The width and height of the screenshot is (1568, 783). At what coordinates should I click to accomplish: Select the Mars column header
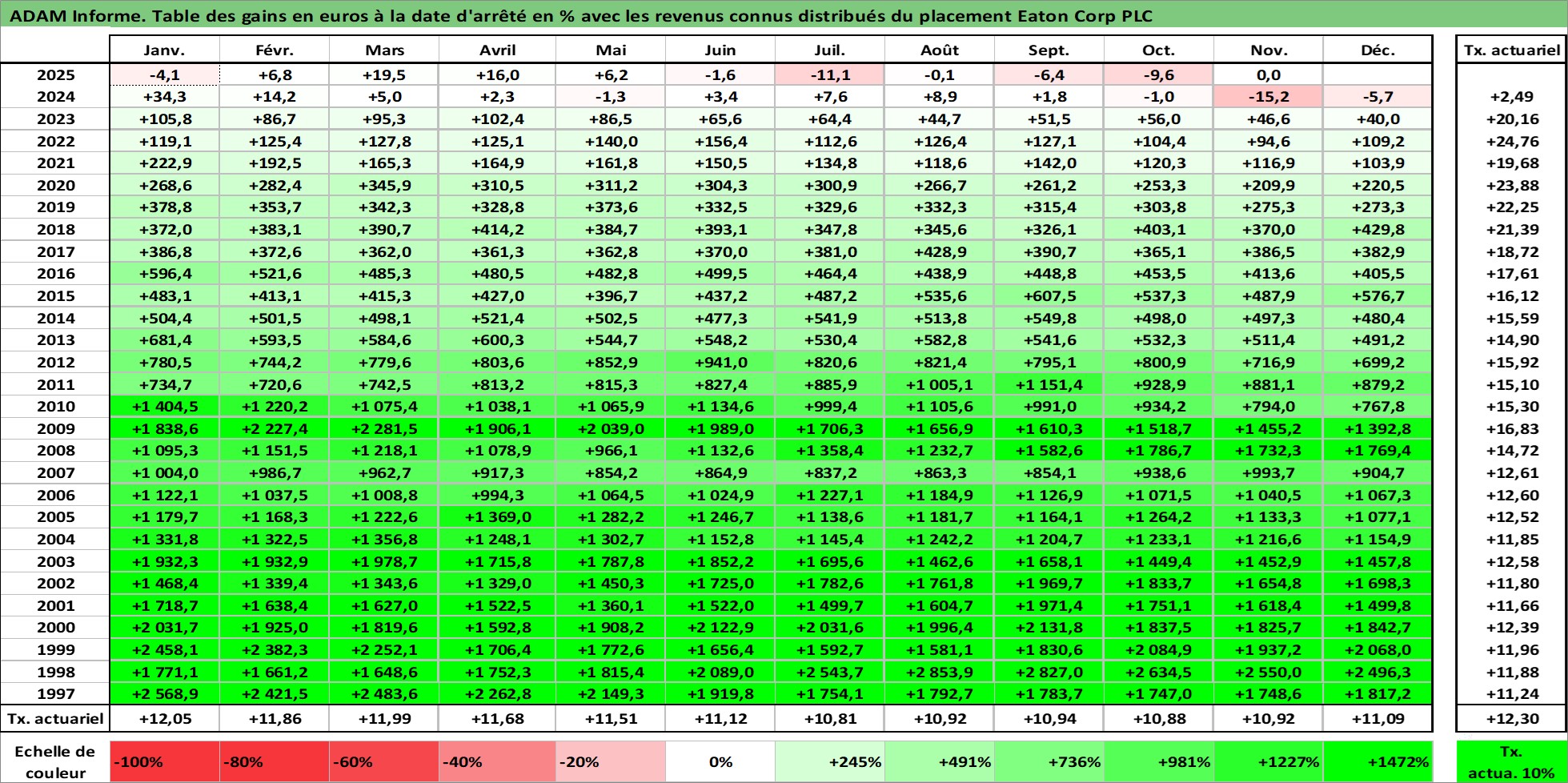pos(384,50)
